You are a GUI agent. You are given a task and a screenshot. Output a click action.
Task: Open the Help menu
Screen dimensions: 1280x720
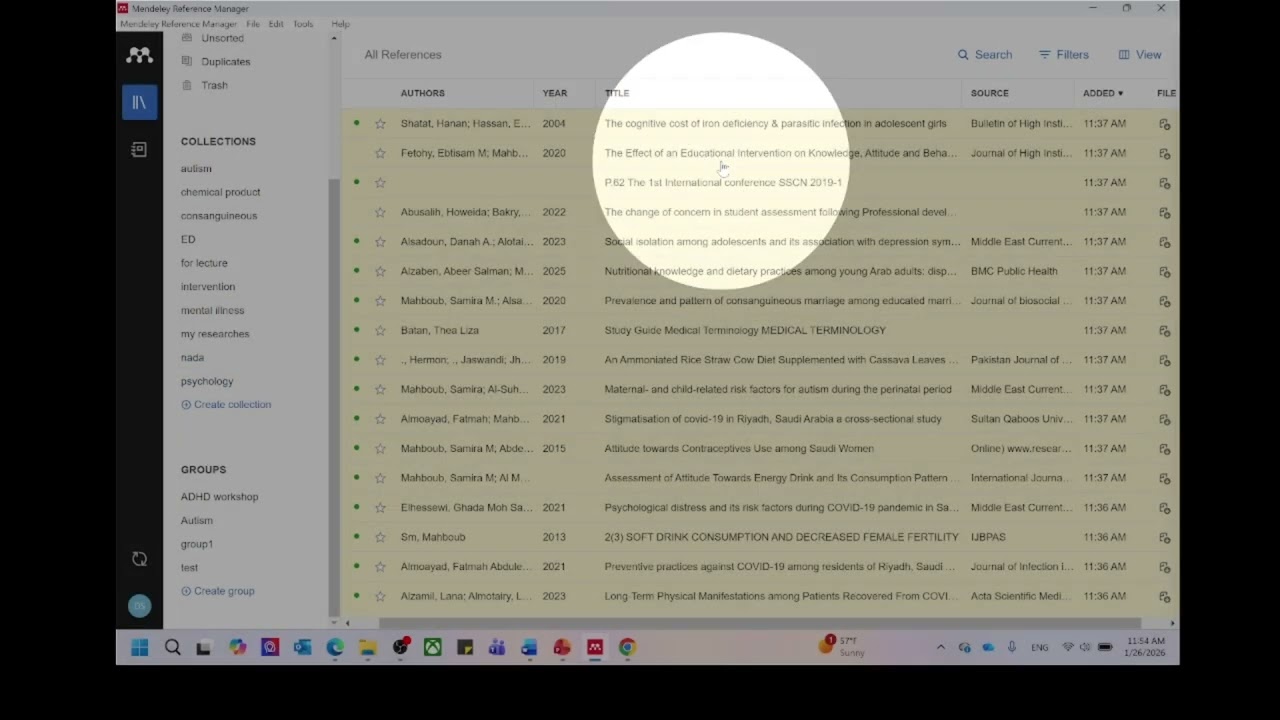[340, 24]
